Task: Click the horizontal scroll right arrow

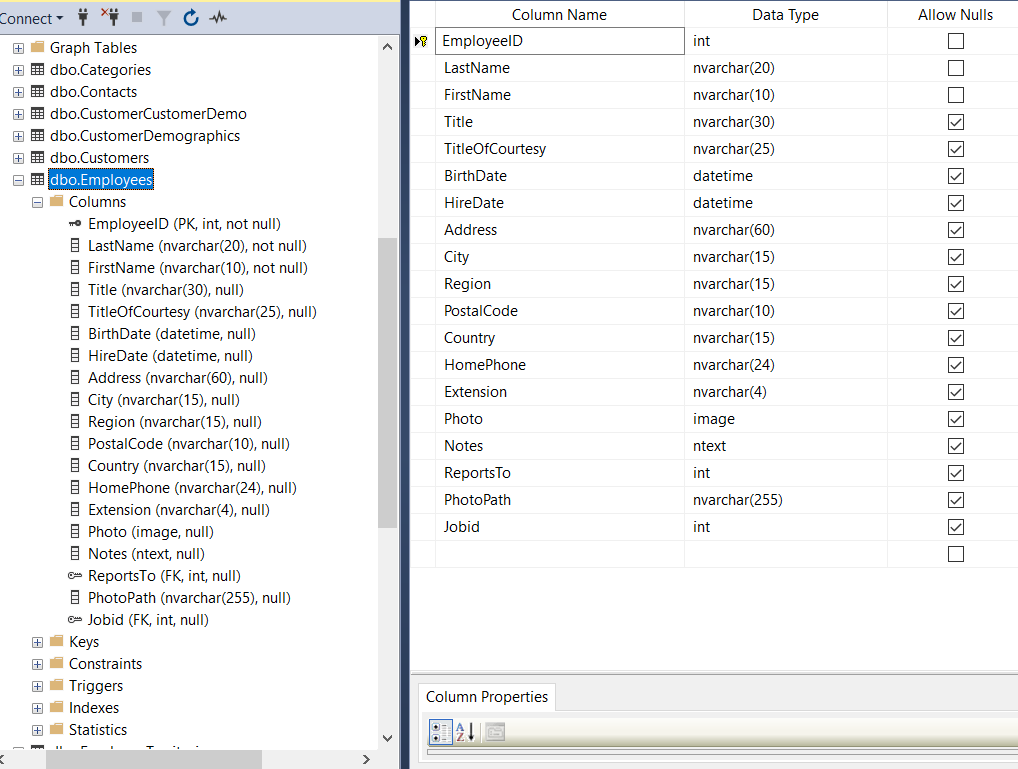Action: pyautogui.click(x=366, y=759)
